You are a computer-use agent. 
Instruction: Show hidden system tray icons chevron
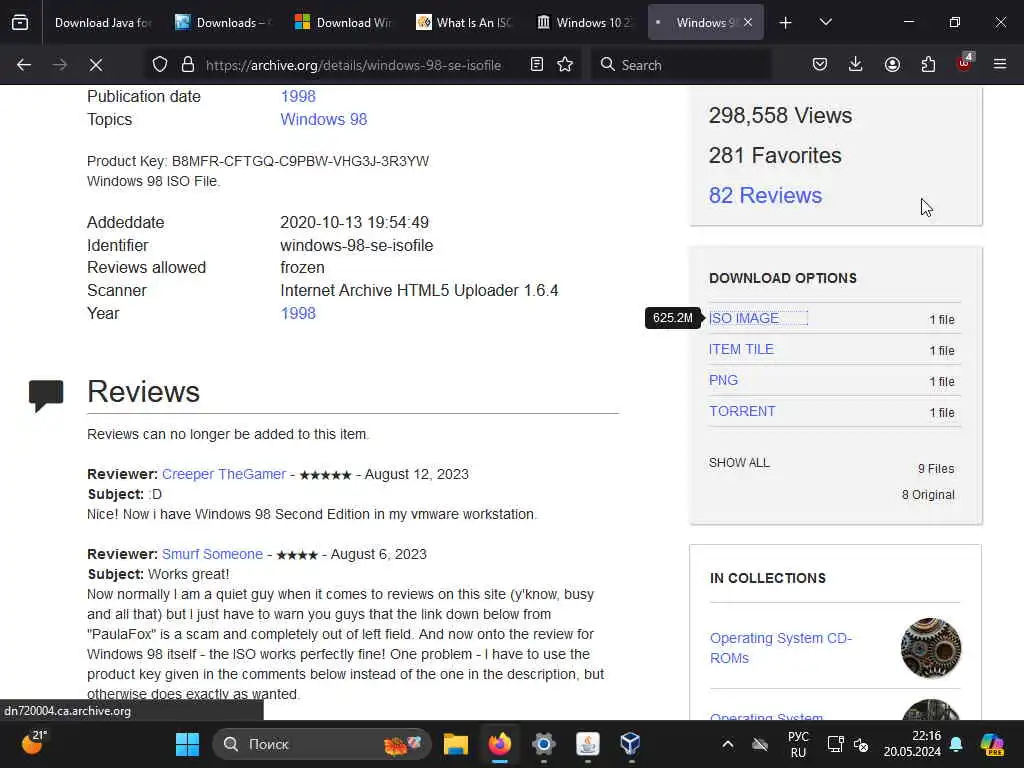728,744
